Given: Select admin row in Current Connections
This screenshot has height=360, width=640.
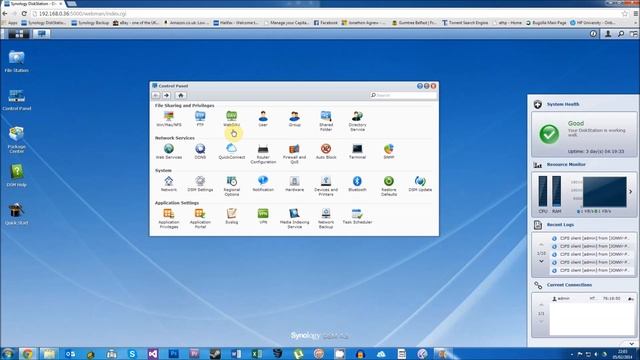Looking at the screenshot, I should pos(592,299).
